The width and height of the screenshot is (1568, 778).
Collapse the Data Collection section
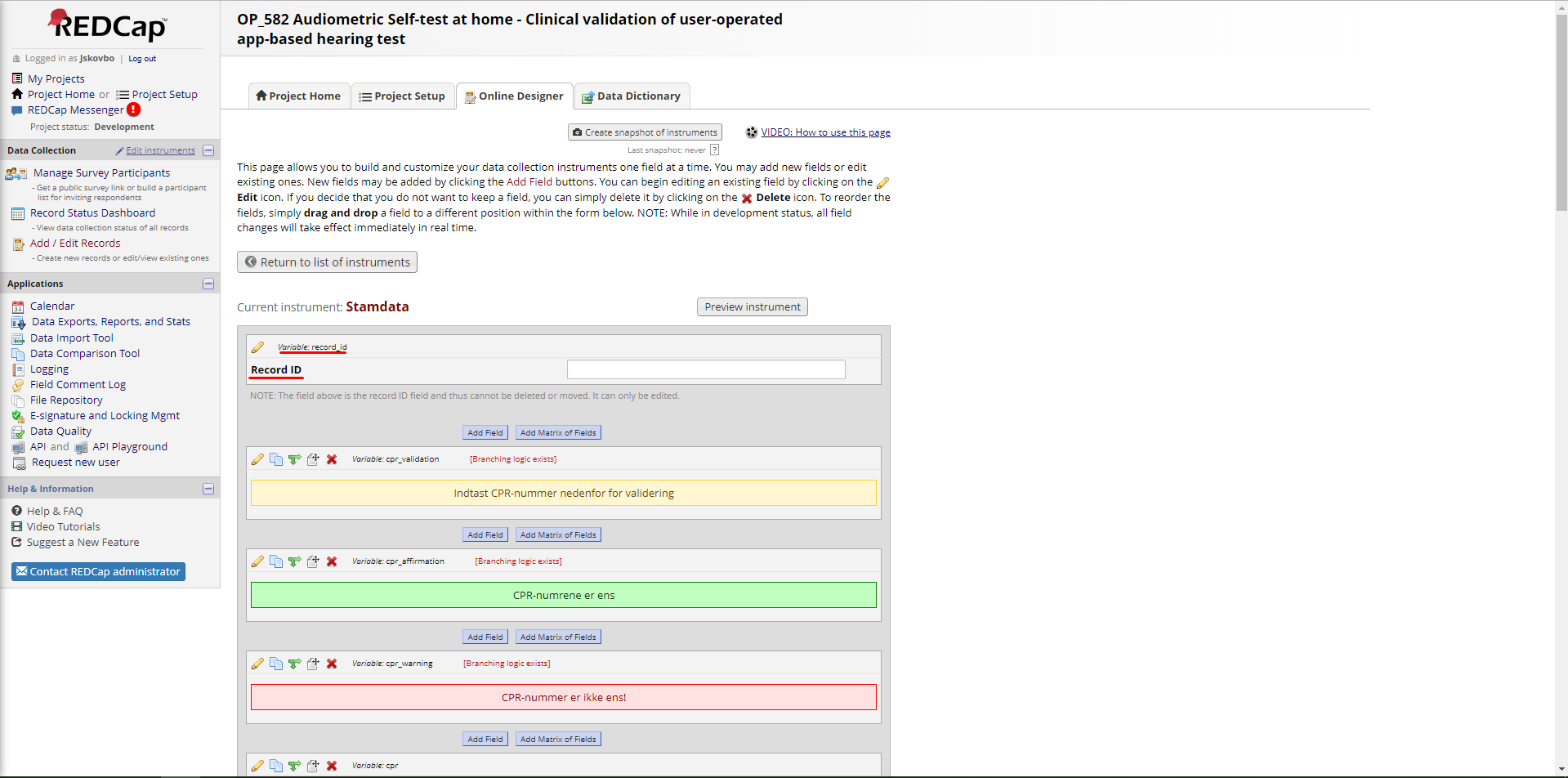click(208, 150)
